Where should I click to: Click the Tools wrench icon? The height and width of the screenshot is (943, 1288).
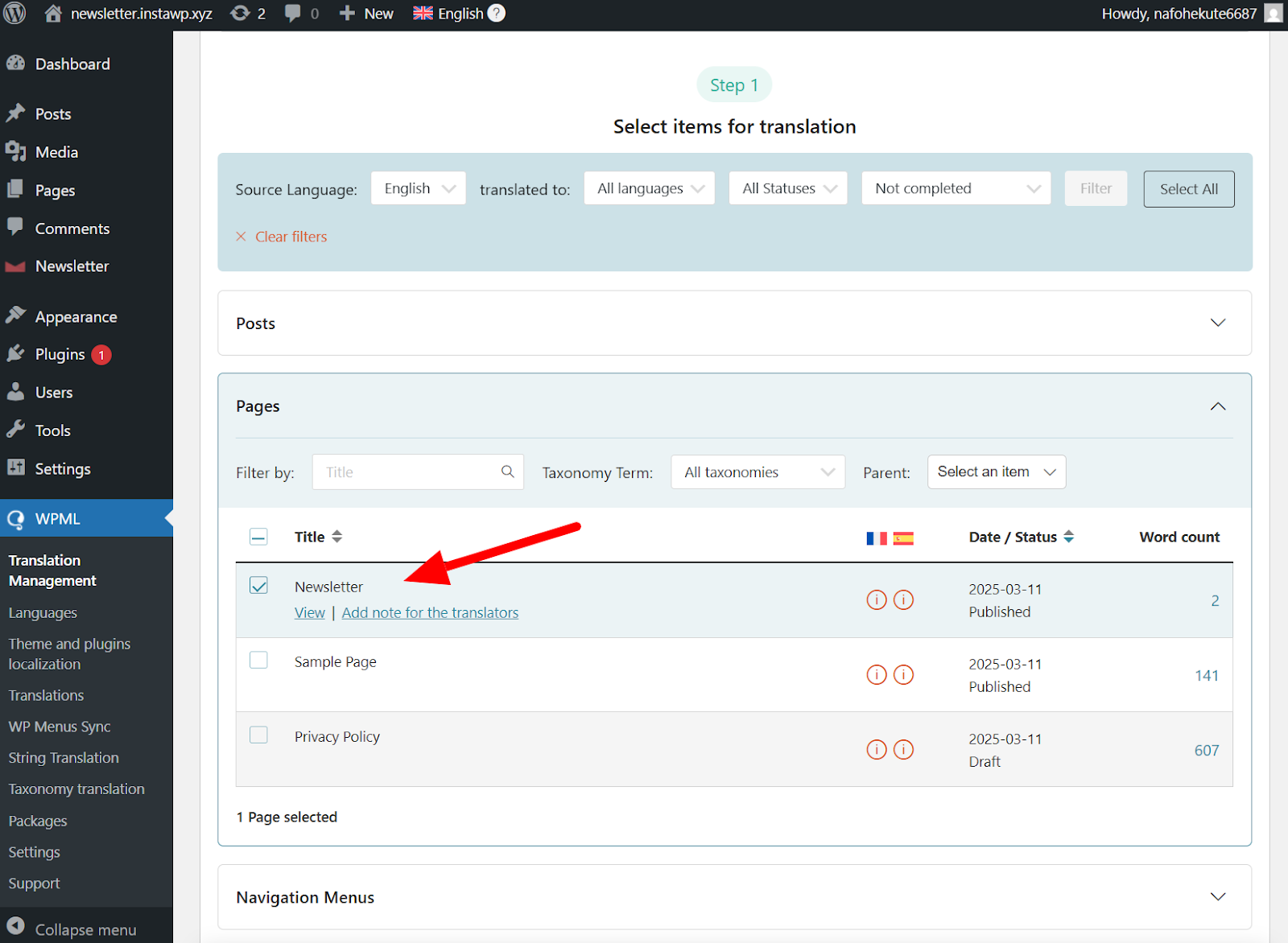(x=15, y=430)
